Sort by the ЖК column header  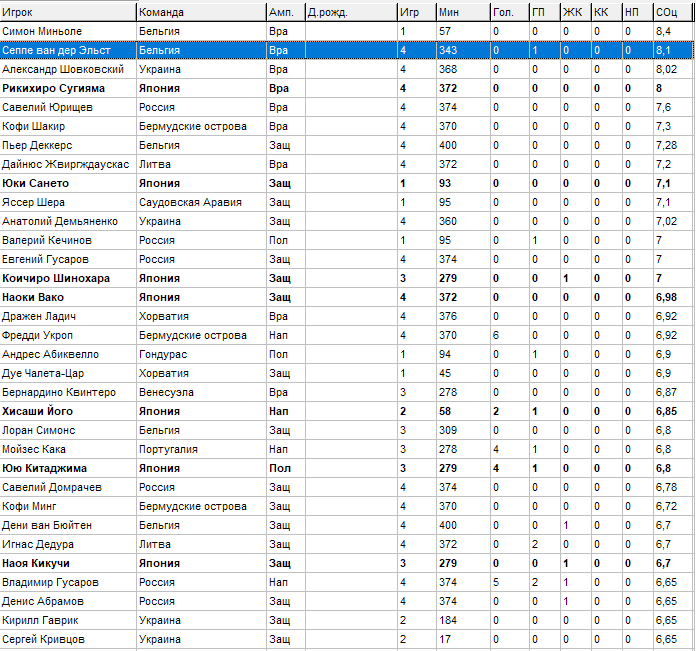coord(576,12)
